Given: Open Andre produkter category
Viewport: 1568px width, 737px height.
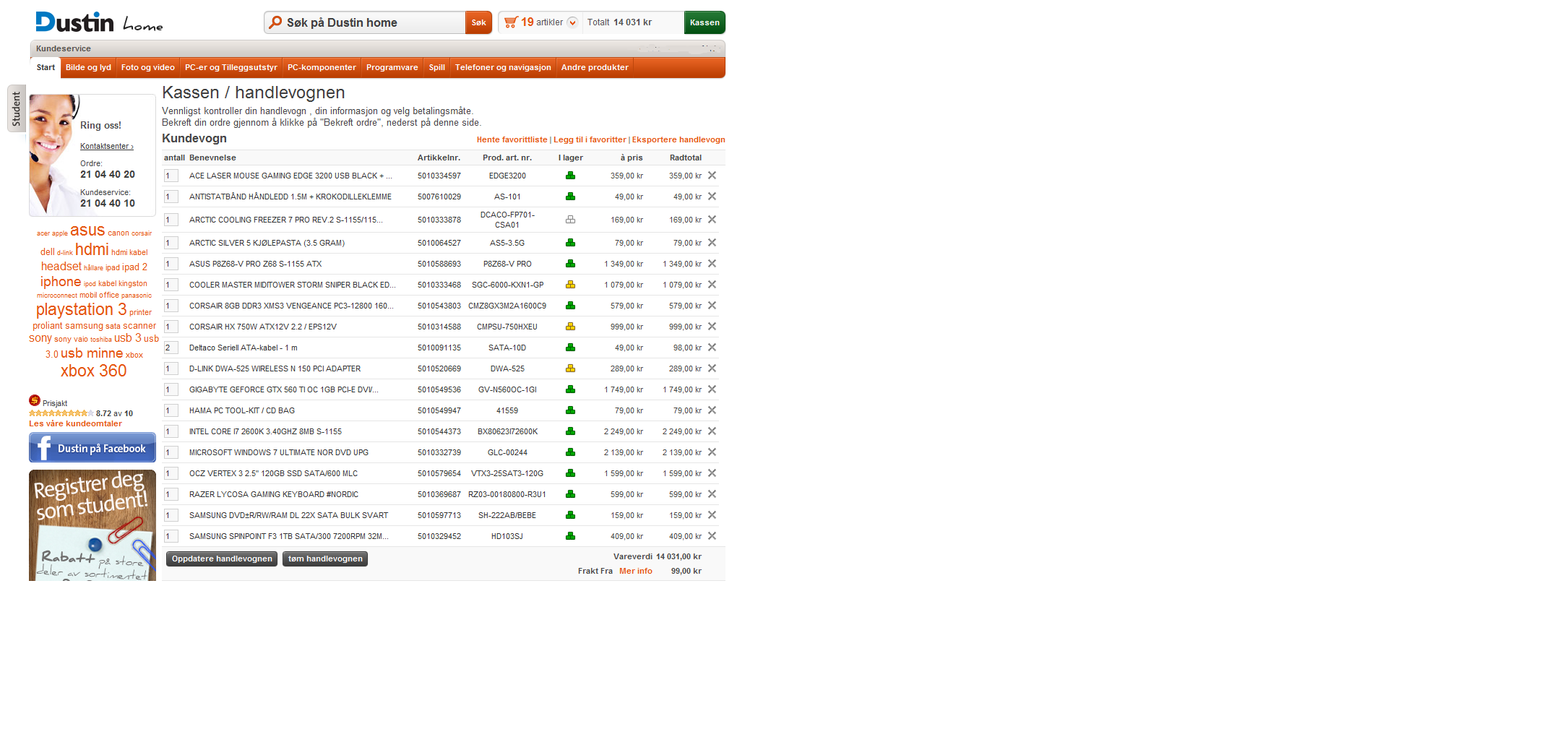Looking at the screenshot, I should click(595, 67).
